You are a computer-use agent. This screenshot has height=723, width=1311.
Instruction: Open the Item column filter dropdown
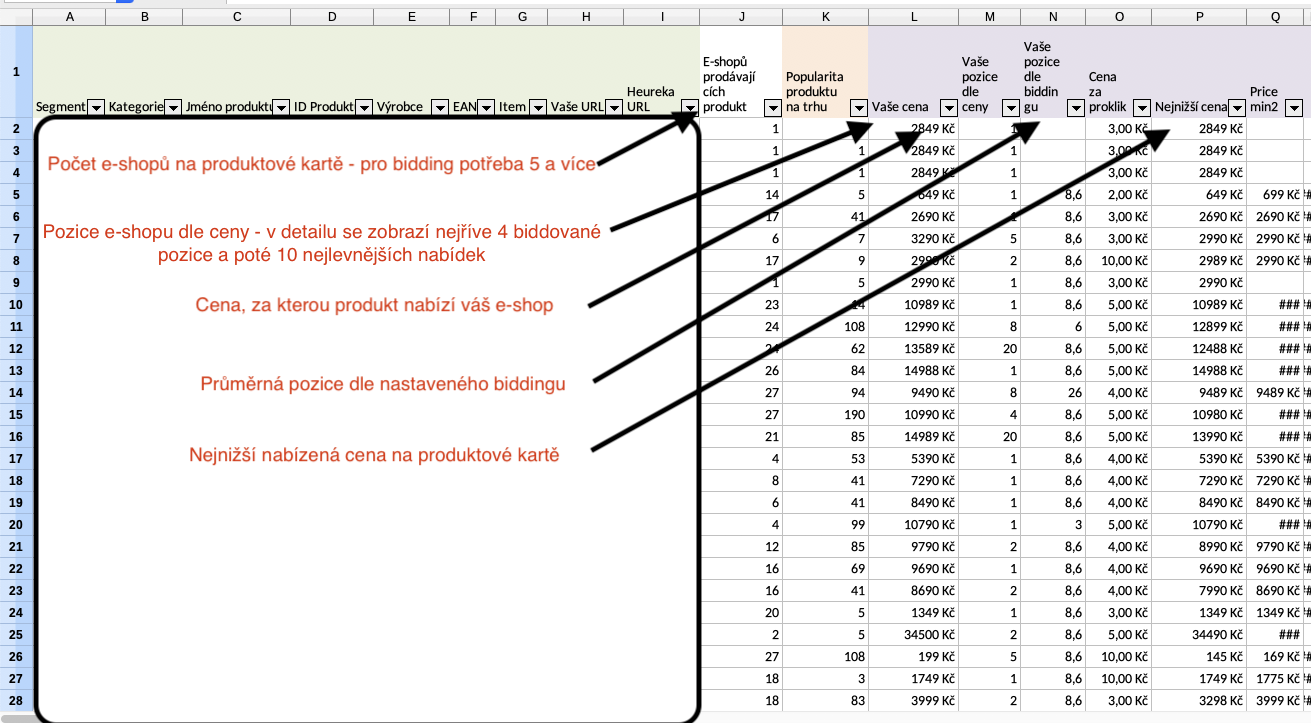click(x=537, y=107)
